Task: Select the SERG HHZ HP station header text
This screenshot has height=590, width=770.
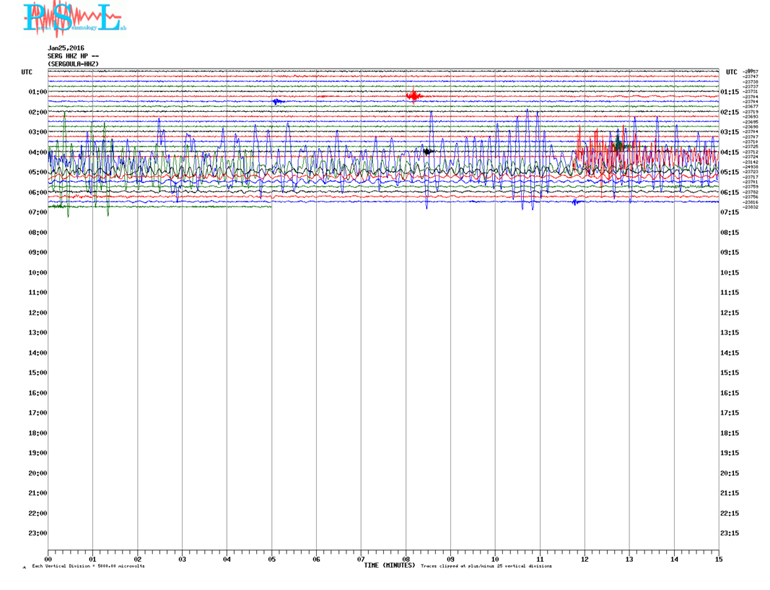Action: click(72, 55)
